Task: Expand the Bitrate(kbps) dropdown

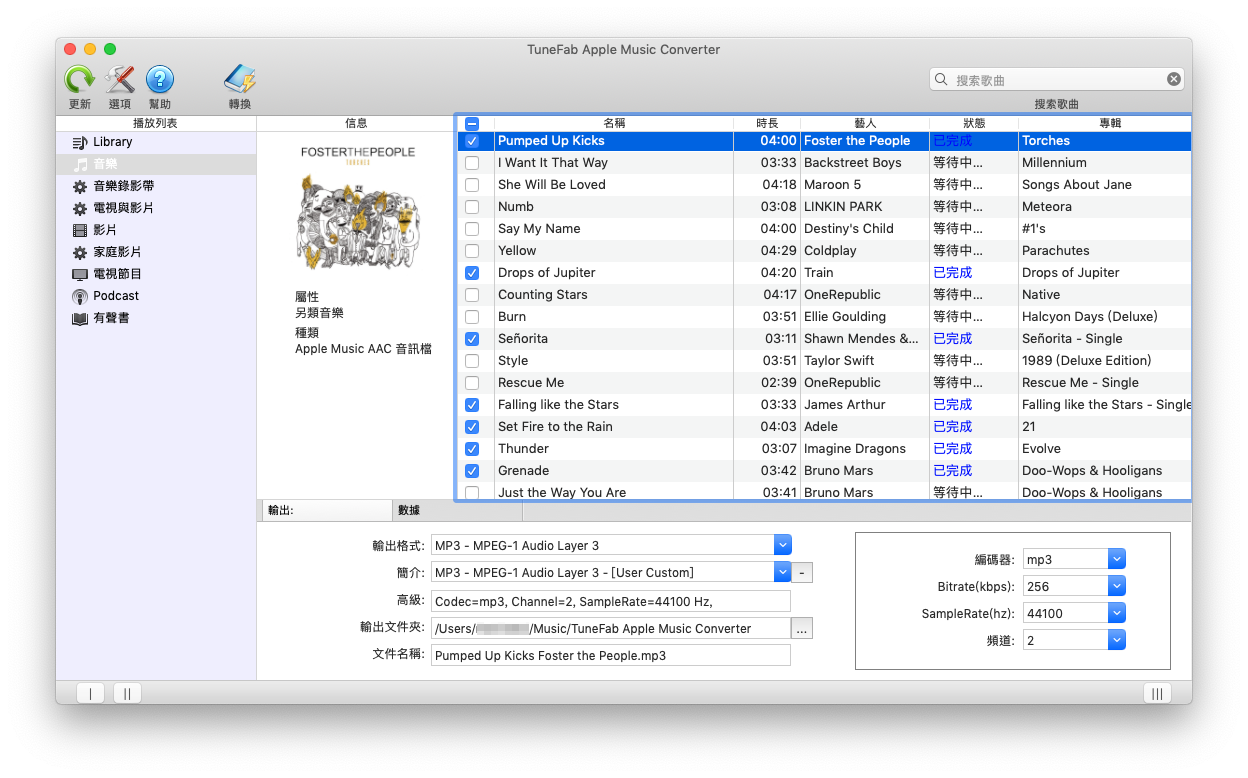Action: [x=1117, y=585]
